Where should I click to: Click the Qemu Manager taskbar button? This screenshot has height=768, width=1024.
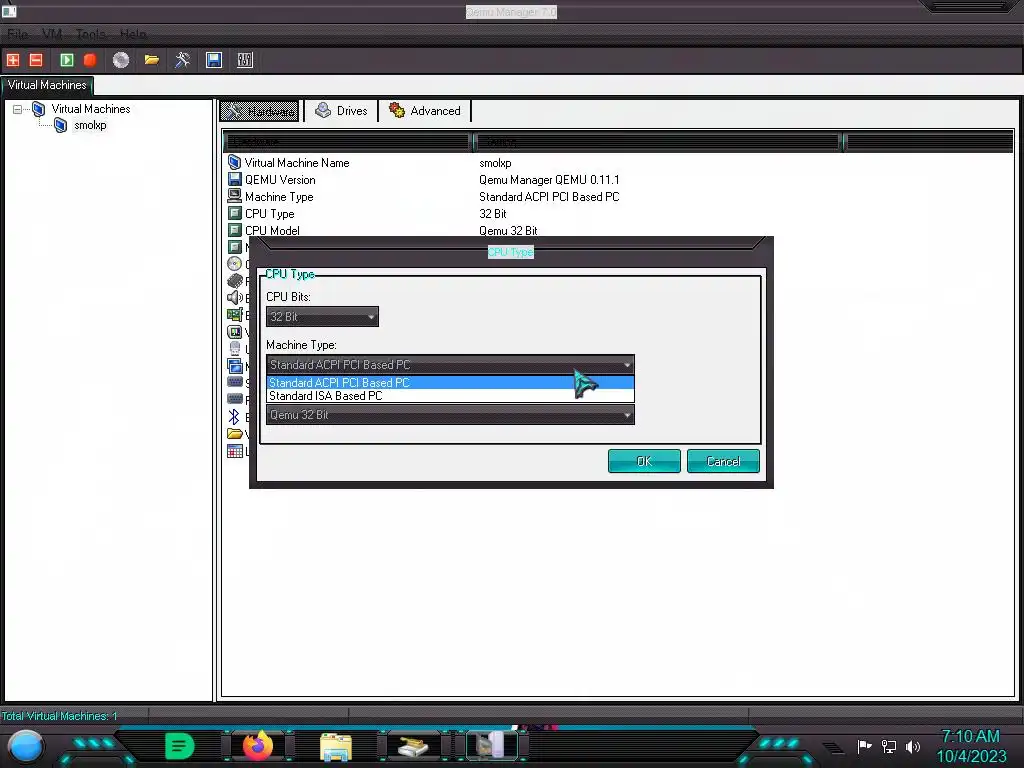492,746
